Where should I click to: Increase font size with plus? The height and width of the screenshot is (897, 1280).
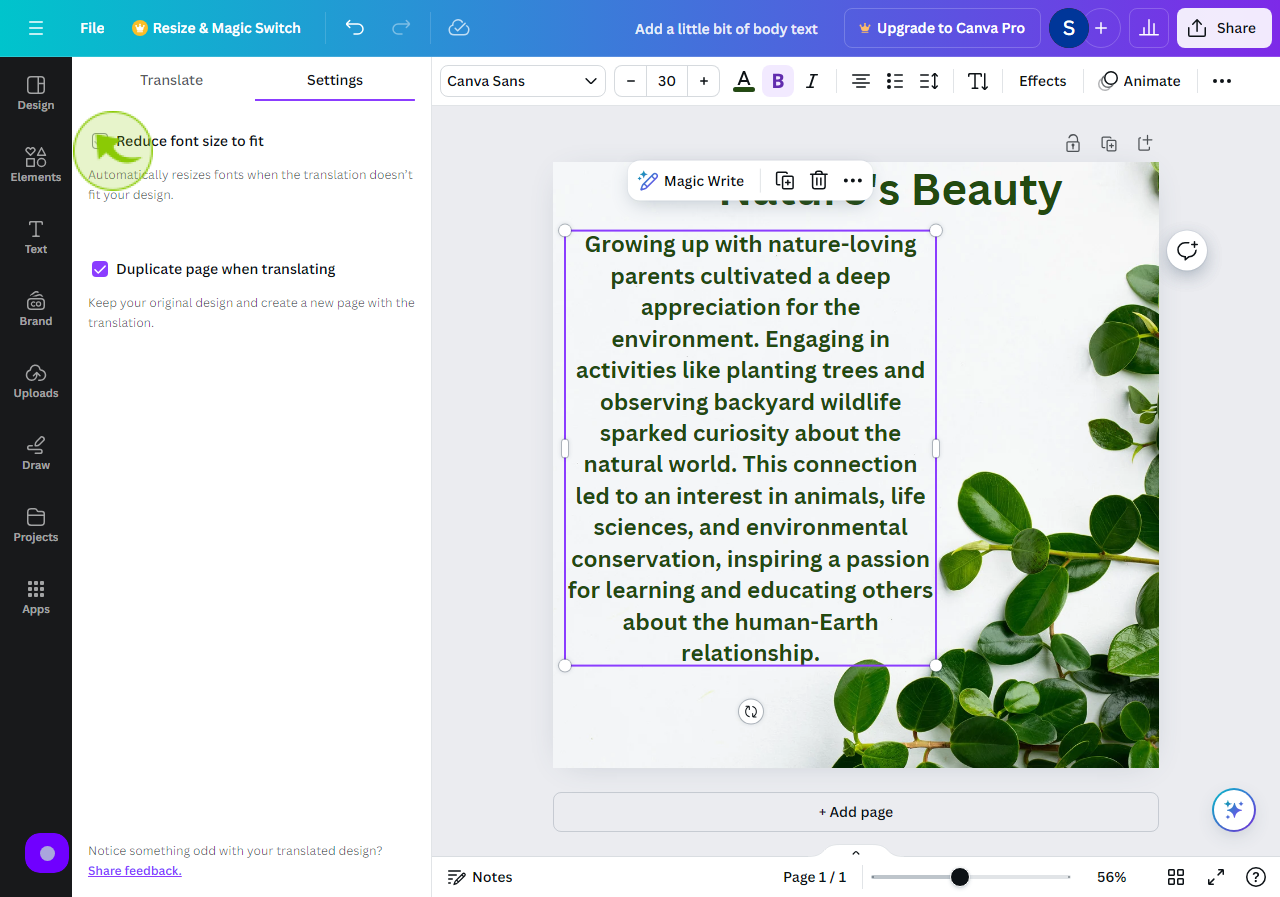click(704, 81)
